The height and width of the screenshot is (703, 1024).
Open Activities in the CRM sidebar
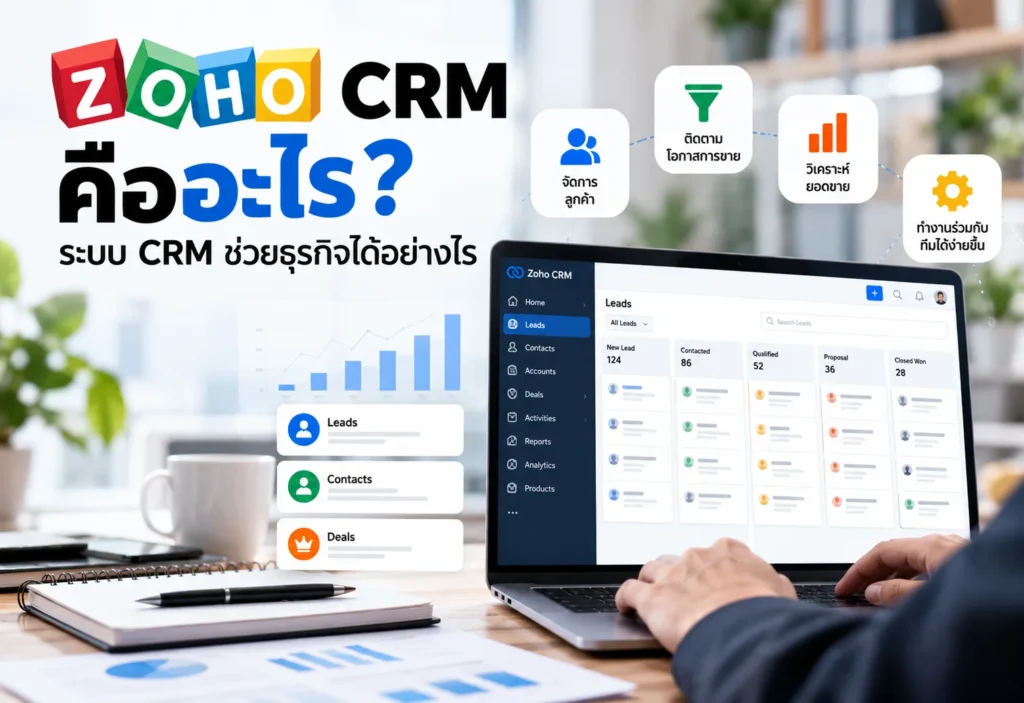point(547,417)
